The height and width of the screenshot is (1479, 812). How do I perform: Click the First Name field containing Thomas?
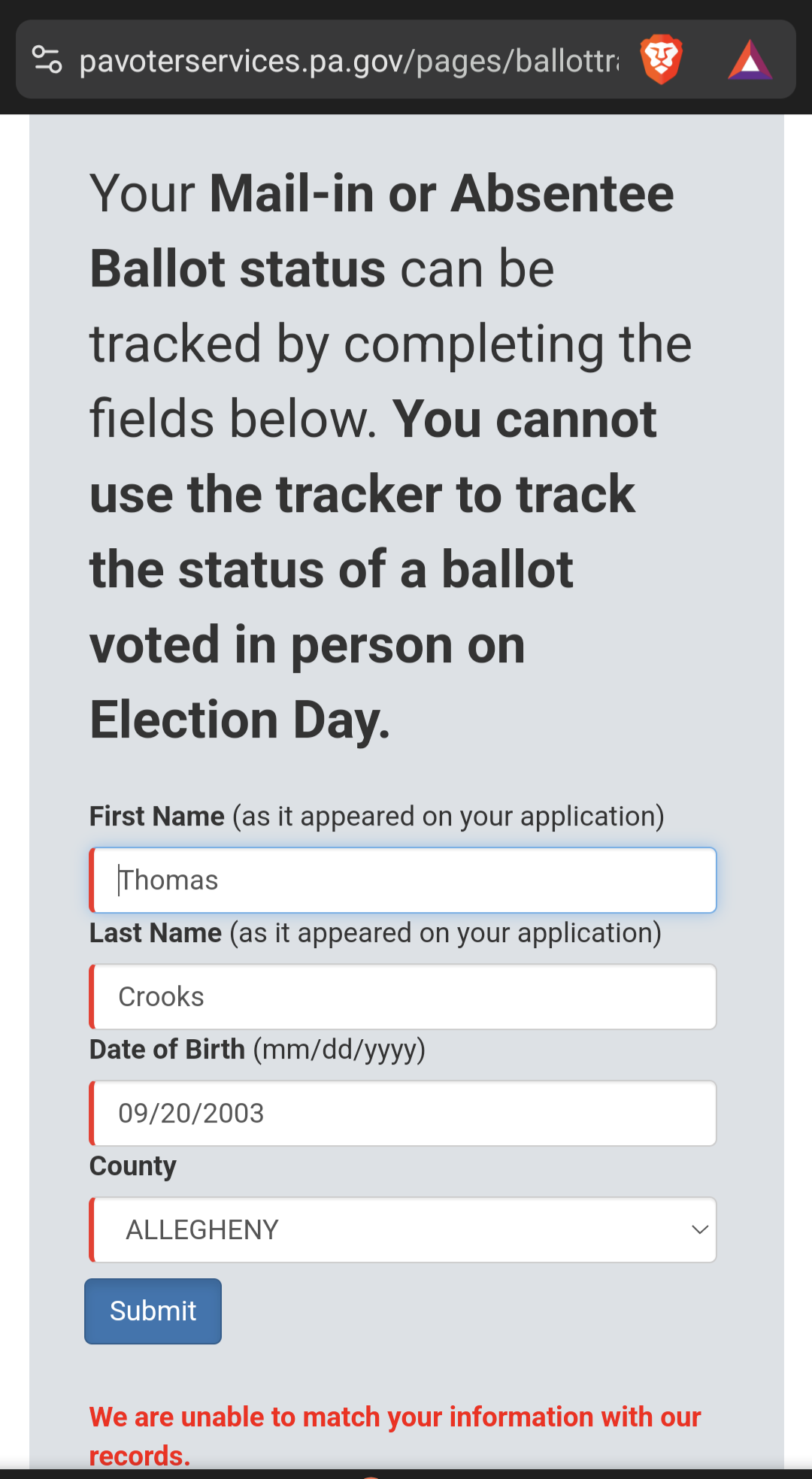pyautogui.click(x=403, y=880)
